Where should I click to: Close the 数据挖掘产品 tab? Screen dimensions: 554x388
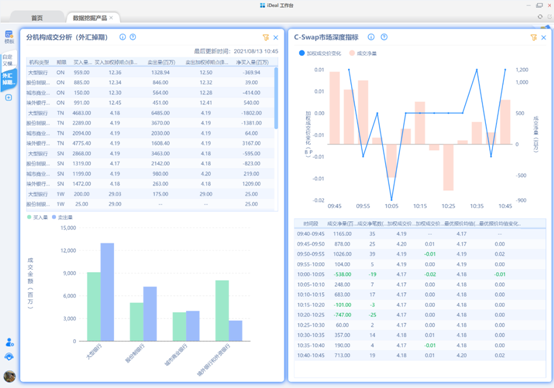pos(111,18)
